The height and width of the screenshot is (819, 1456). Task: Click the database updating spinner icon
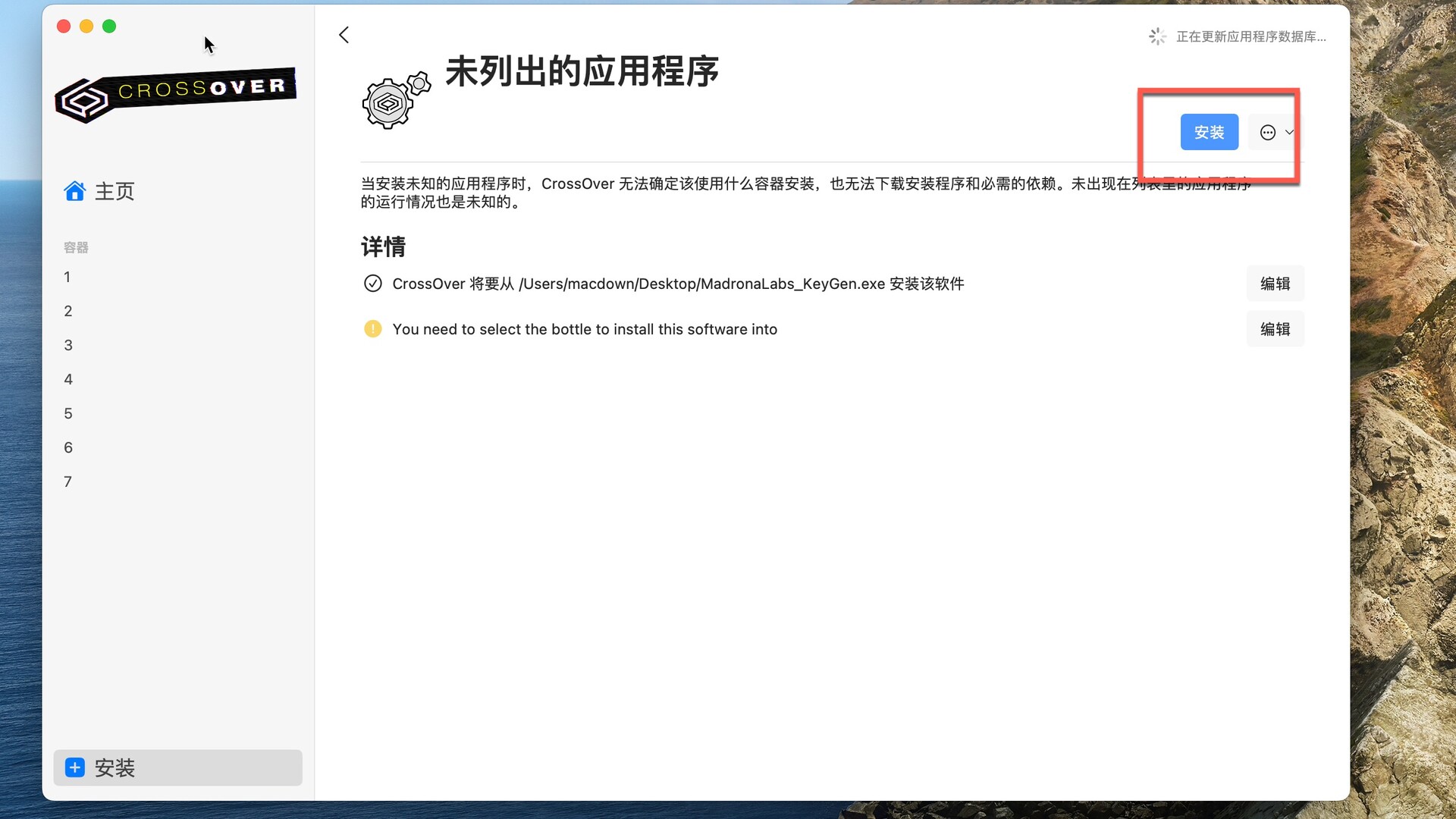click(x=1157, y=36)
